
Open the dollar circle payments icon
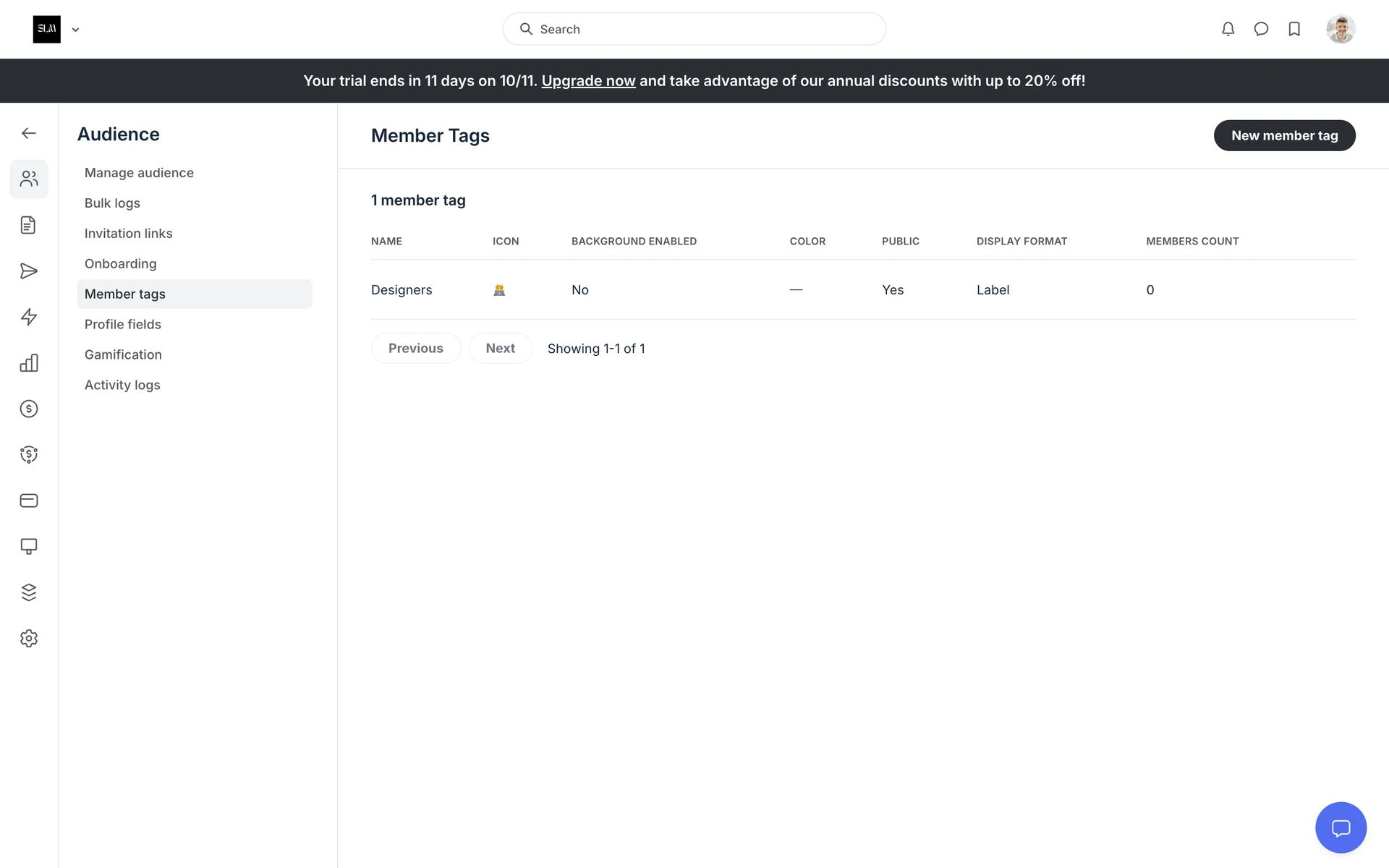point(29,409)
